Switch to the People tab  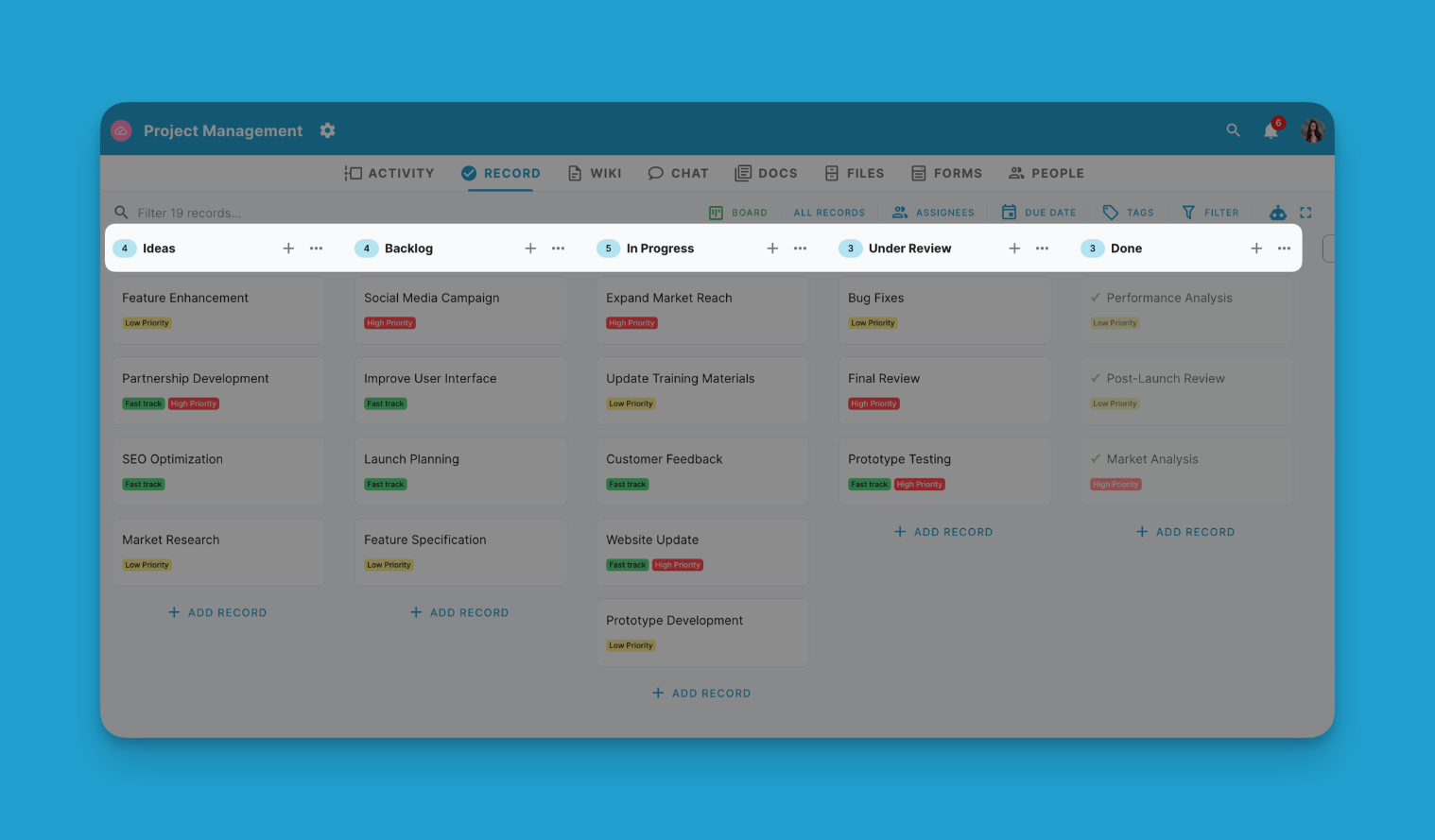1046,173
